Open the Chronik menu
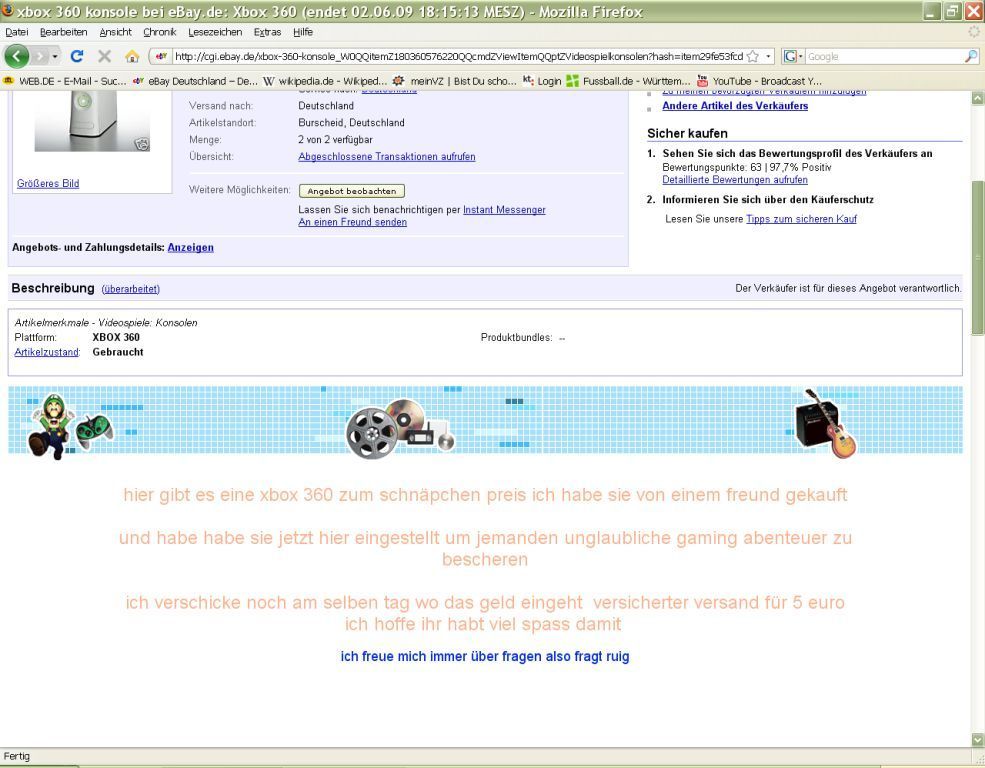The width and height of the screenshot is (985, 768). (160, 32)
